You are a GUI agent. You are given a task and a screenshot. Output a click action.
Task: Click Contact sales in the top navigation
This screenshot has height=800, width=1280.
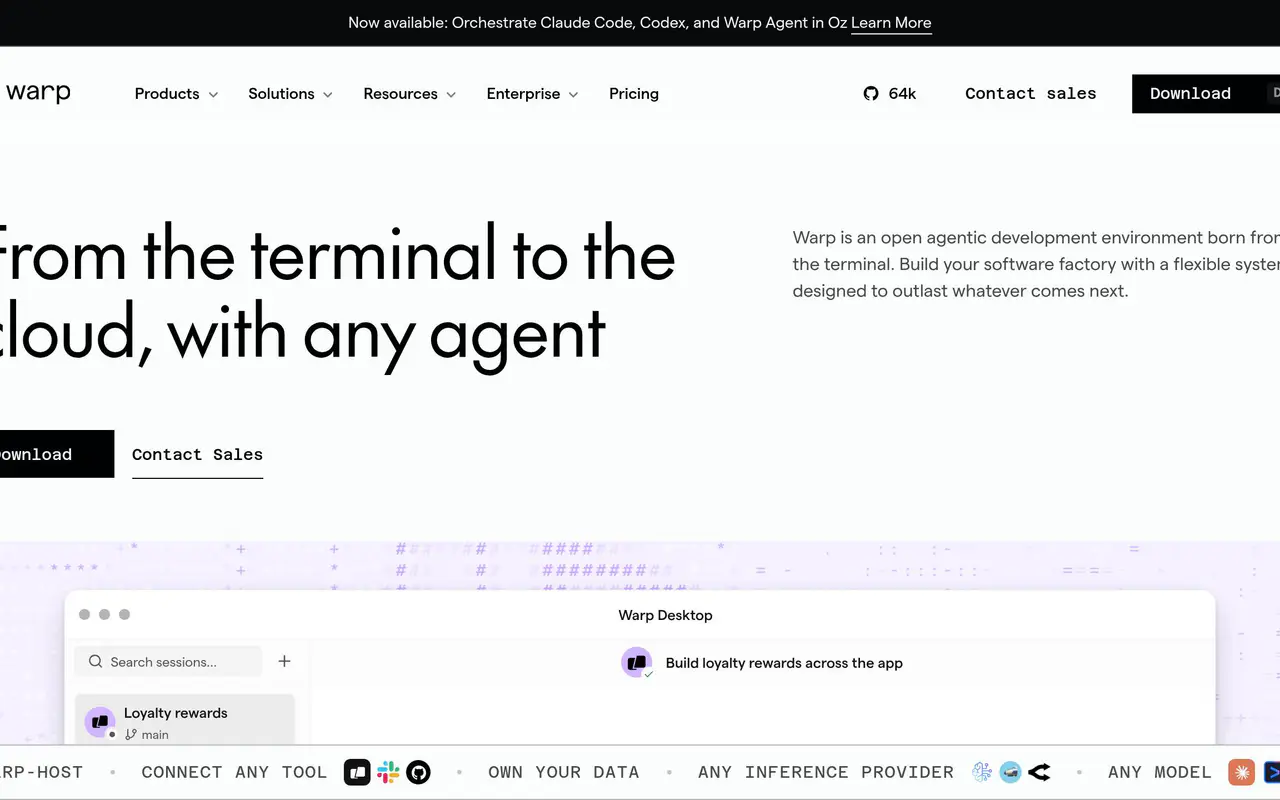tap(1031, 93)
